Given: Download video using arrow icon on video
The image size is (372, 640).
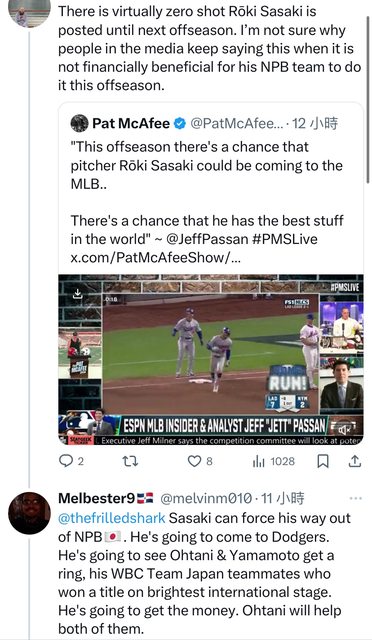Looking at the screenshot, I should click(78, 294).
